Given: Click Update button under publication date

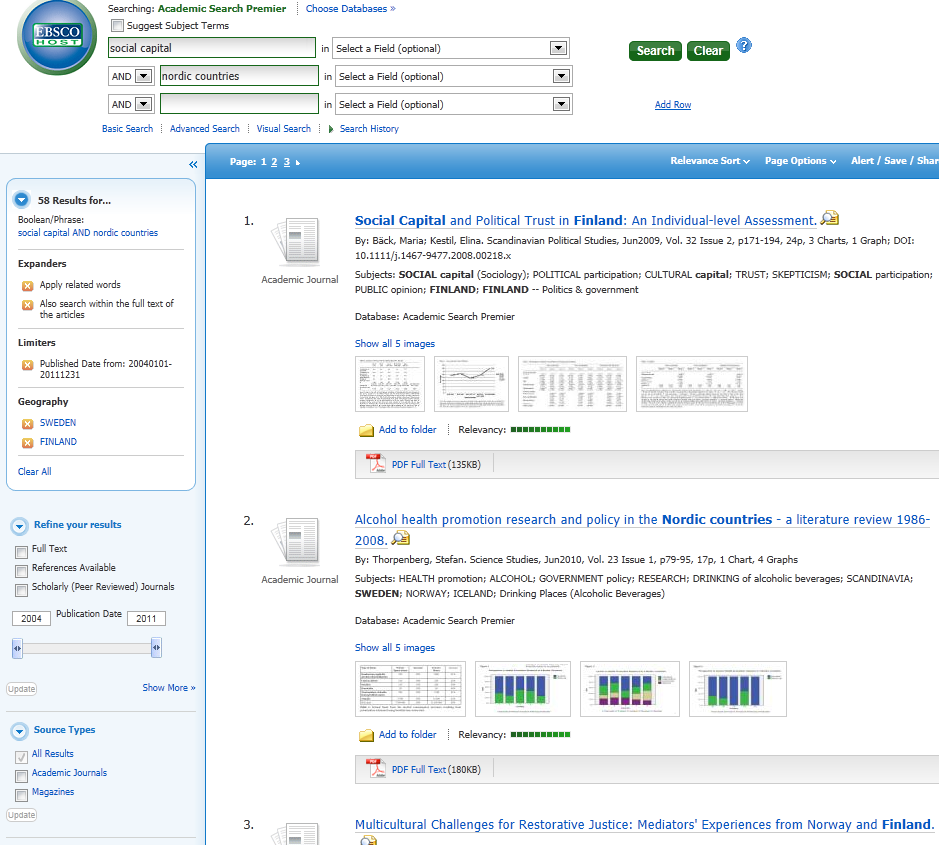Looking at the screenshot, I should tap(22, 689).
